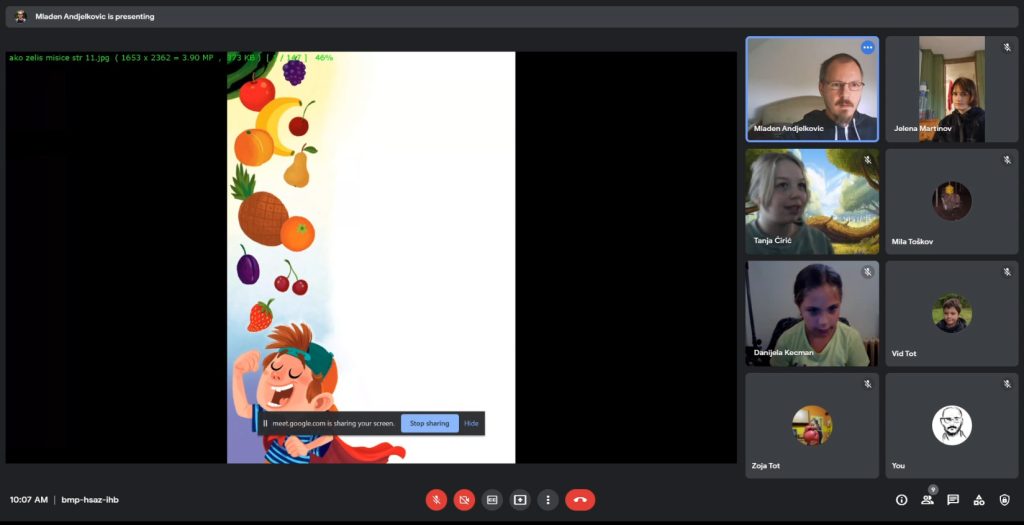Stop sharing the screen
1024x525 pixels.
click(x=429, y=423)
